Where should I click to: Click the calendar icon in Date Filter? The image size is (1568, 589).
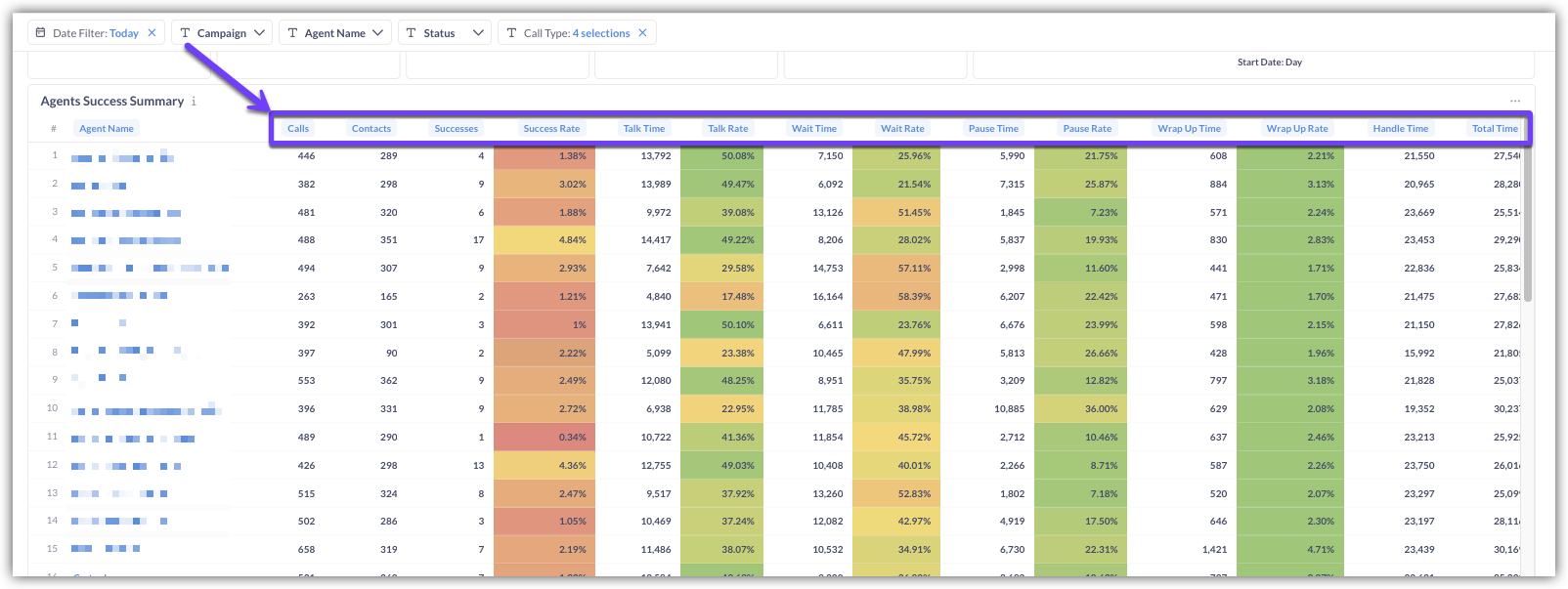pyautogui.click(x=41, y=33)
